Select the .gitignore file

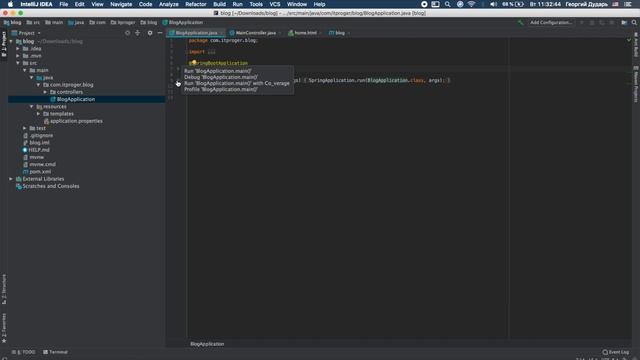(41, 136)
